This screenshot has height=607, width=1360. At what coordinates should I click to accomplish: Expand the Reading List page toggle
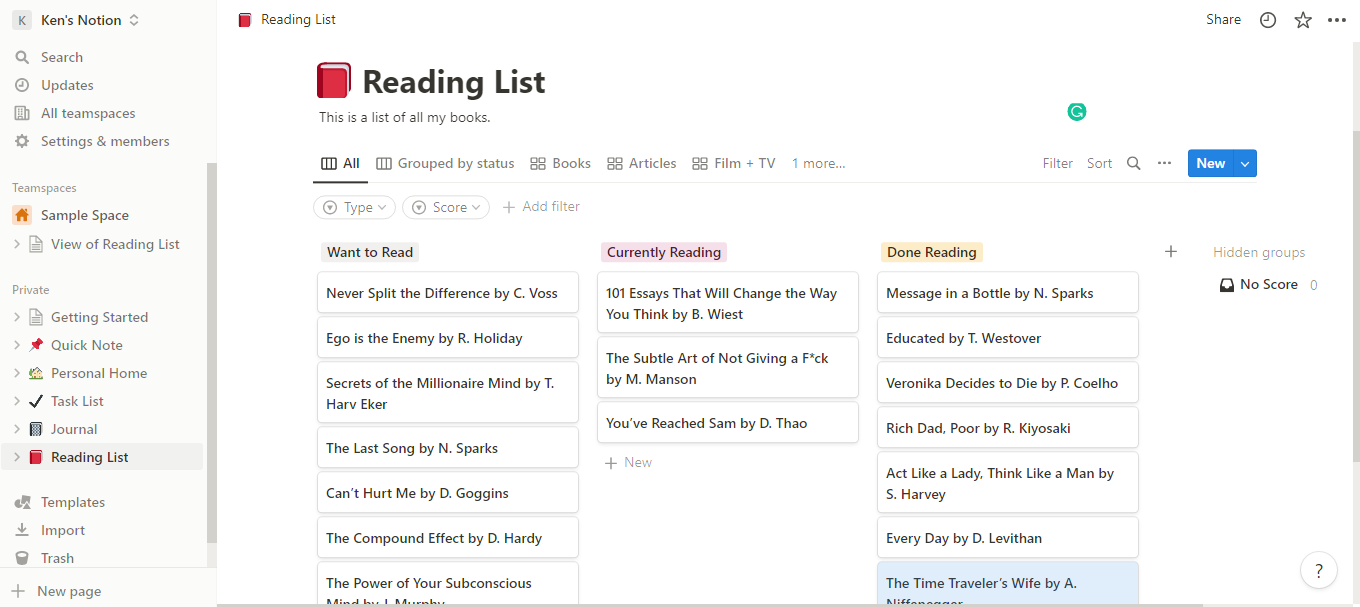coord(17,457)
